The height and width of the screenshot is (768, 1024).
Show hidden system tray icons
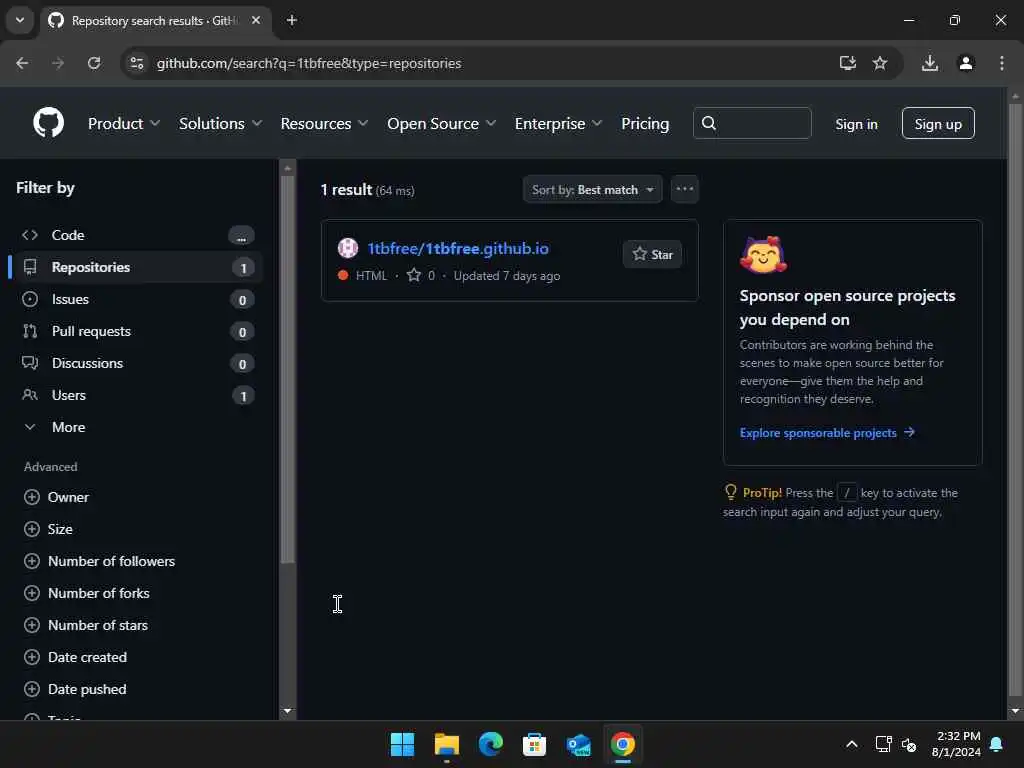[852, 744]
